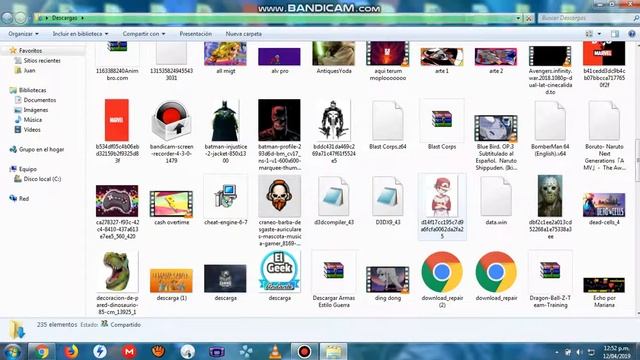Open the address bar history dropdown arrow

518,18
